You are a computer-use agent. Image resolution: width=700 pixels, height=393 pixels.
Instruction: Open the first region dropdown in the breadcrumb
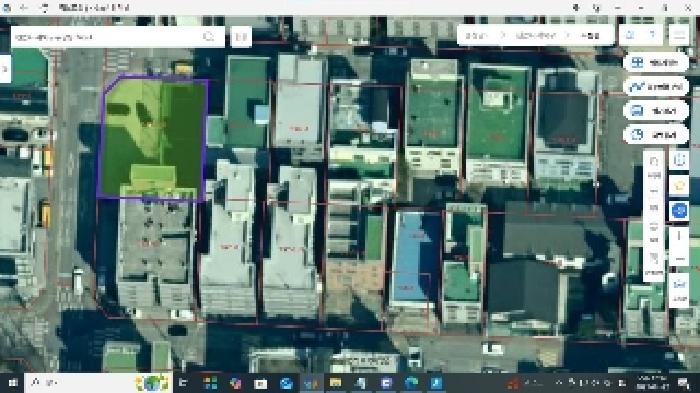coord(477,35)
